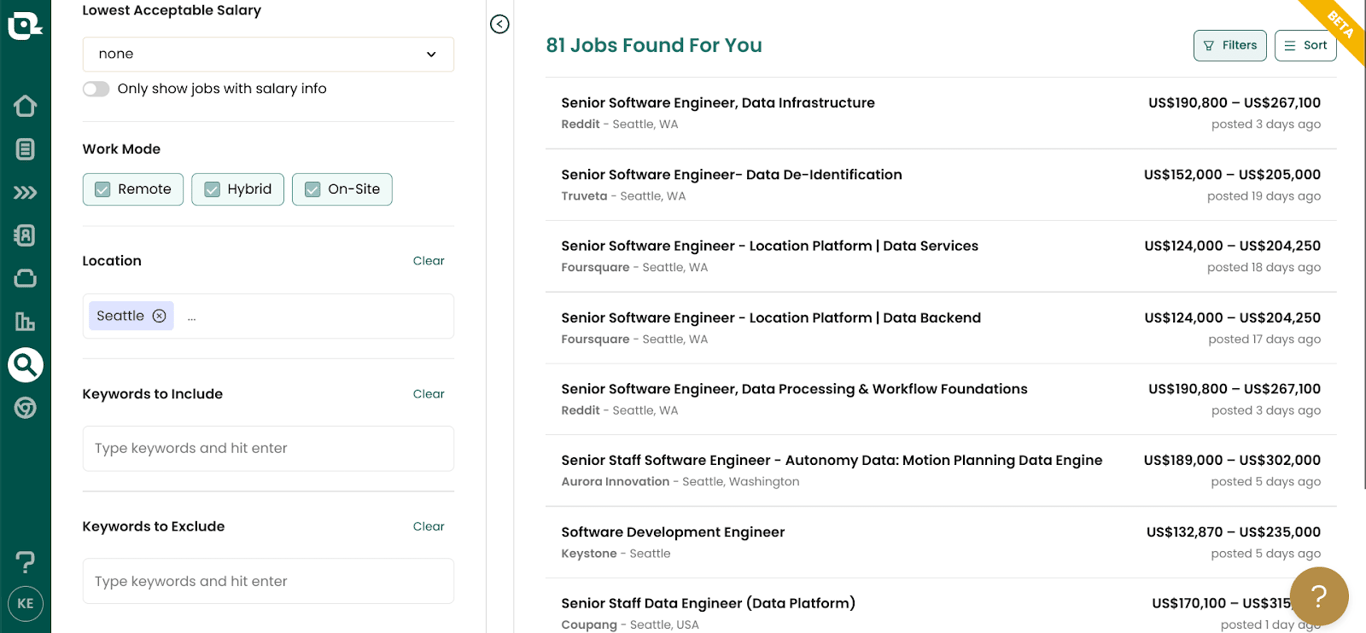
Task: Uncheck the On-Site work mode
Action: click(342, 189)
